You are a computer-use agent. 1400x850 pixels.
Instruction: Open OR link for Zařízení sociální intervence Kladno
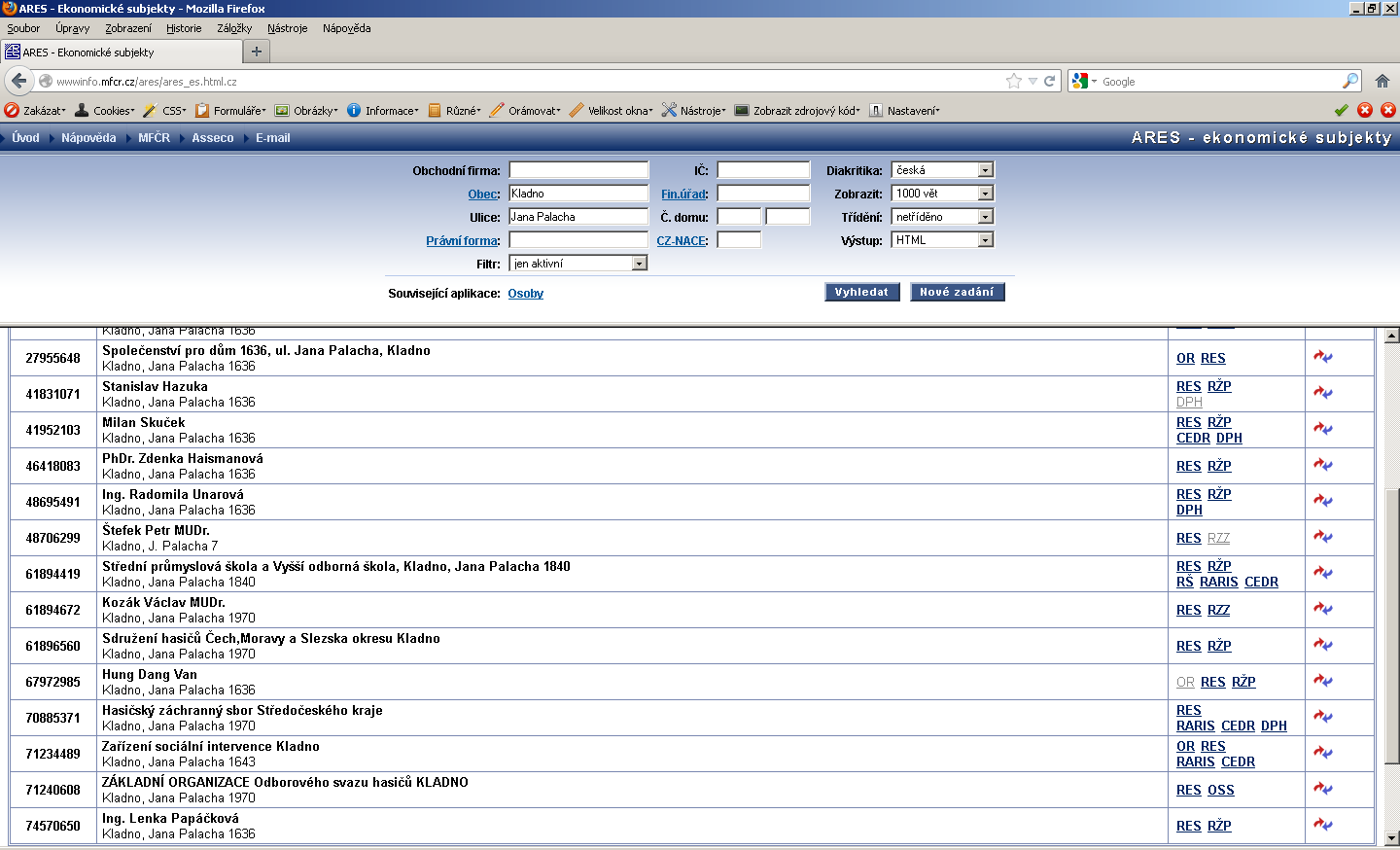pos(1185,746)
